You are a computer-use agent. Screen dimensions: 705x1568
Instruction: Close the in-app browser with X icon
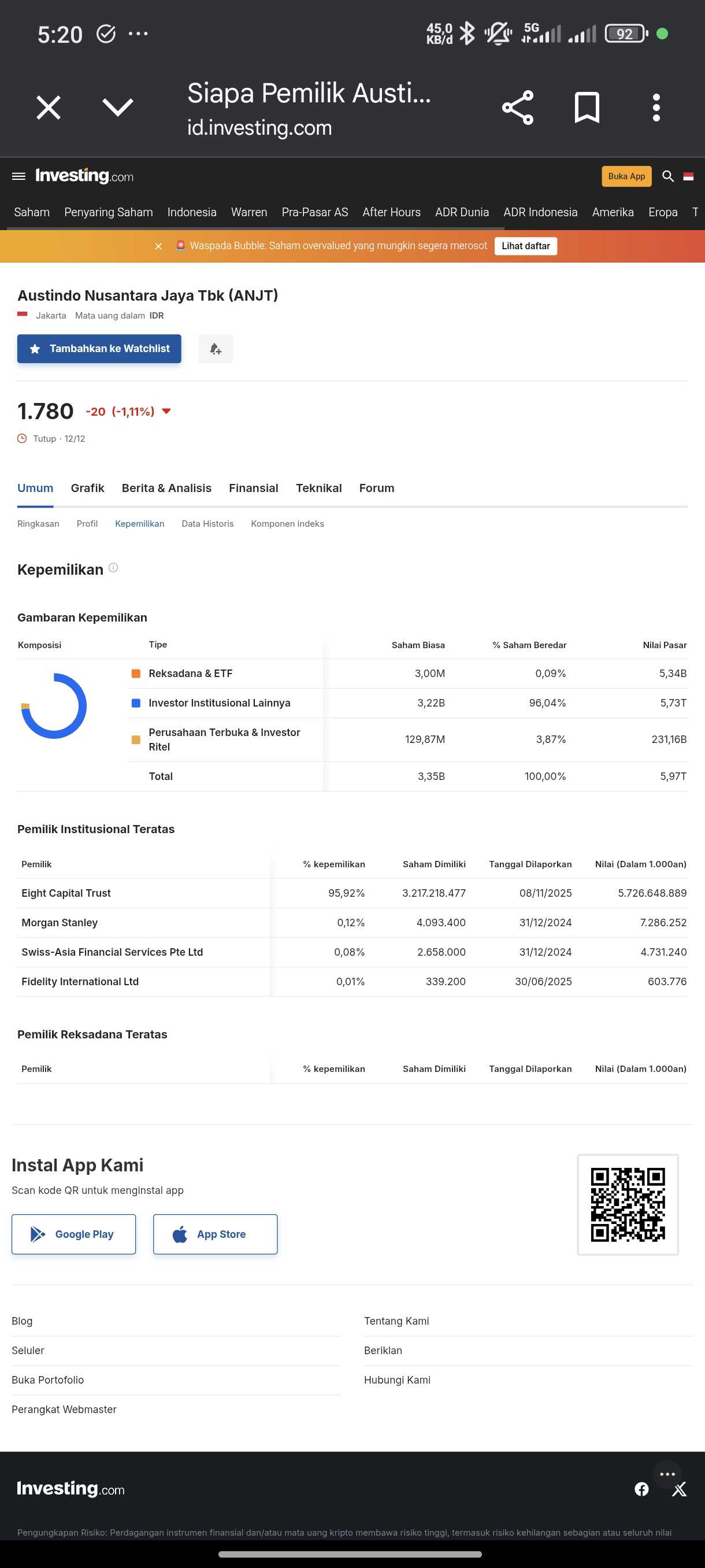pyautogui.click(x=49, y=108)
